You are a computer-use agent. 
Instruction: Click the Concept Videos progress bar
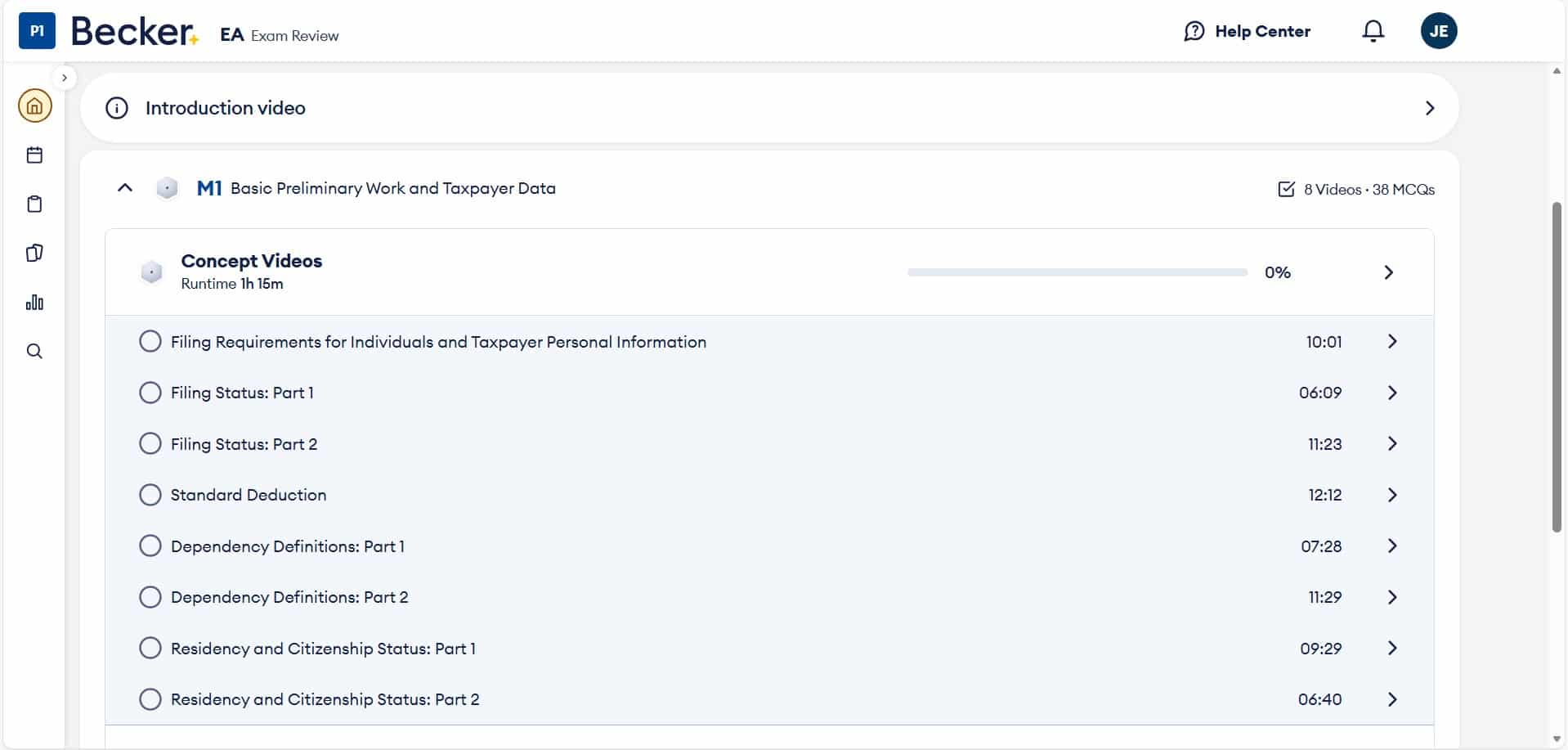tap(1077, 272)
